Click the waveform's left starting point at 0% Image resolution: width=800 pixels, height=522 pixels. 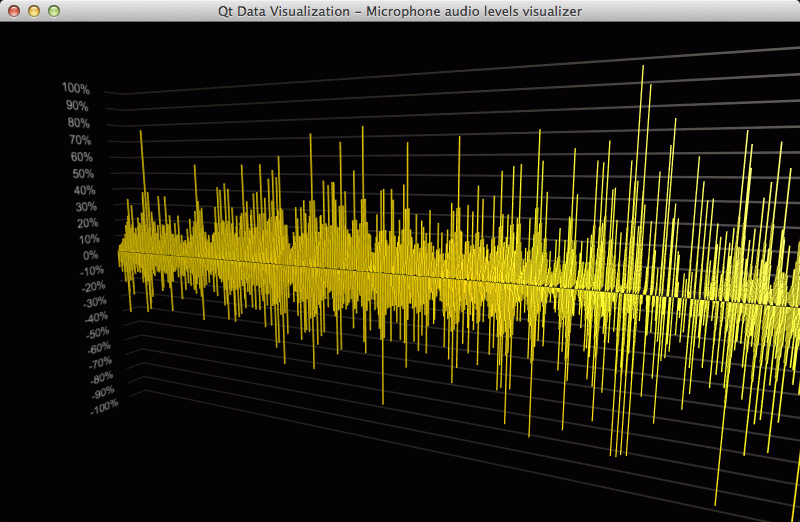point(119,254)
